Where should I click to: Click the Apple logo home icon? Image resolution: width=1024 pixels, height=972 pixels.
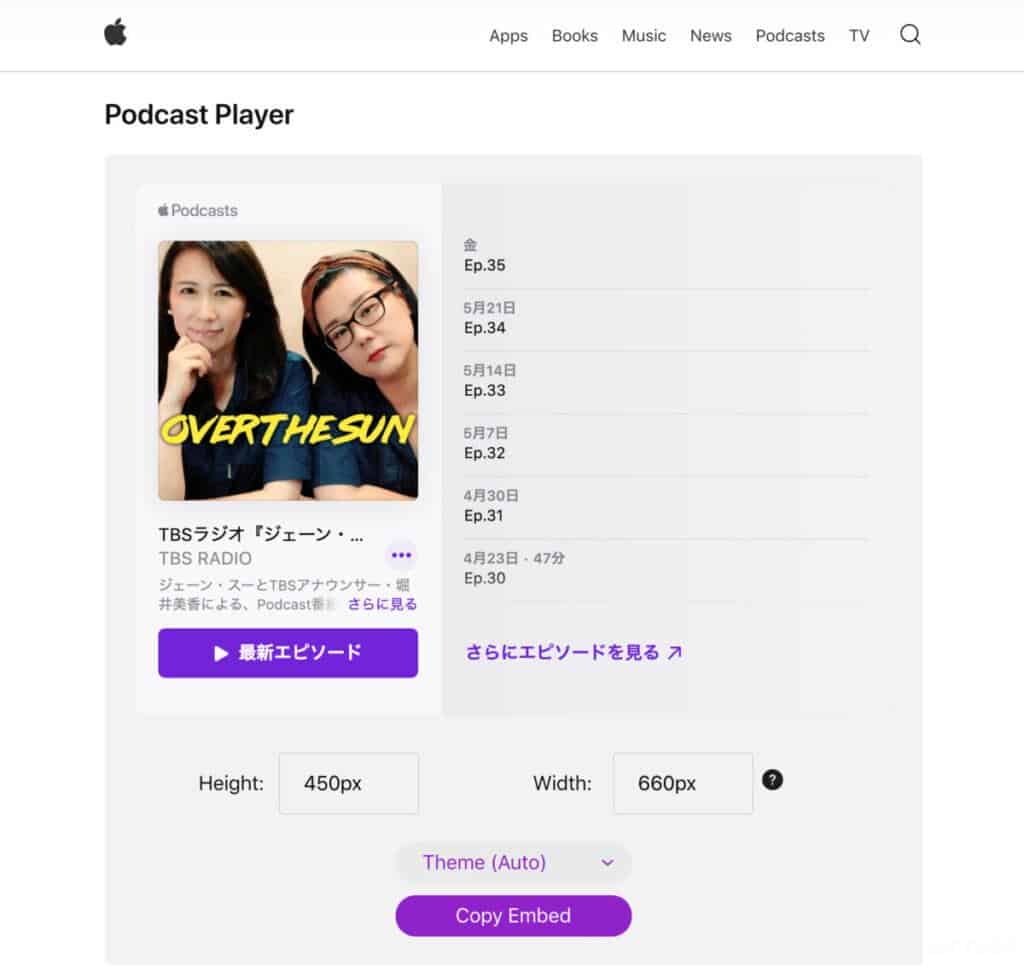click(x=116, y=32)
